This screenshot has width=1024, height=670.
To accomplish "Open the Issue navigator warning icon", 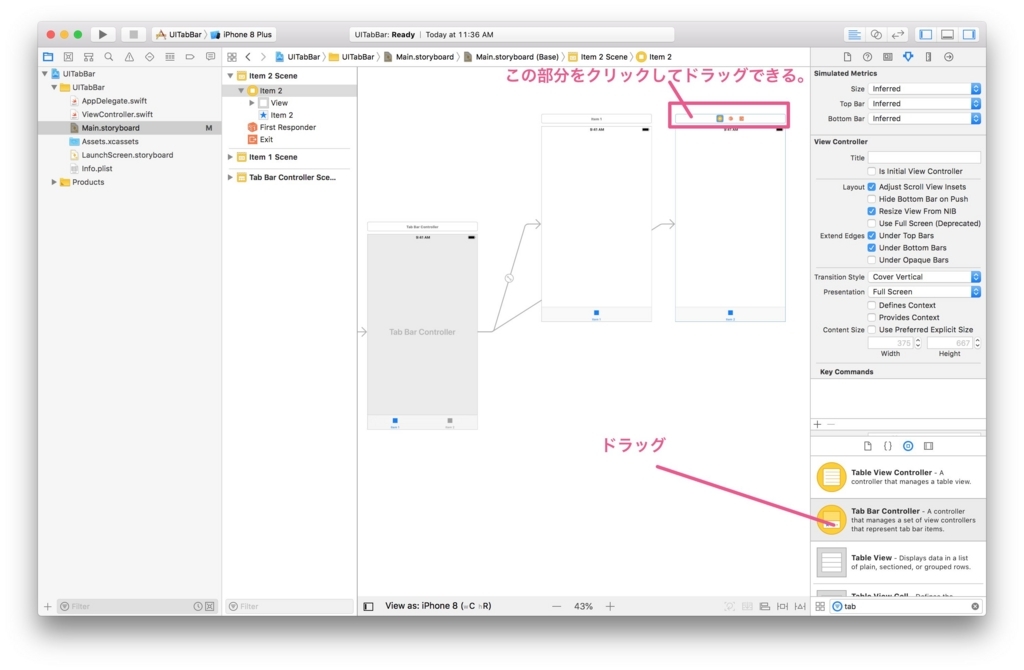I will coord(129,57).
